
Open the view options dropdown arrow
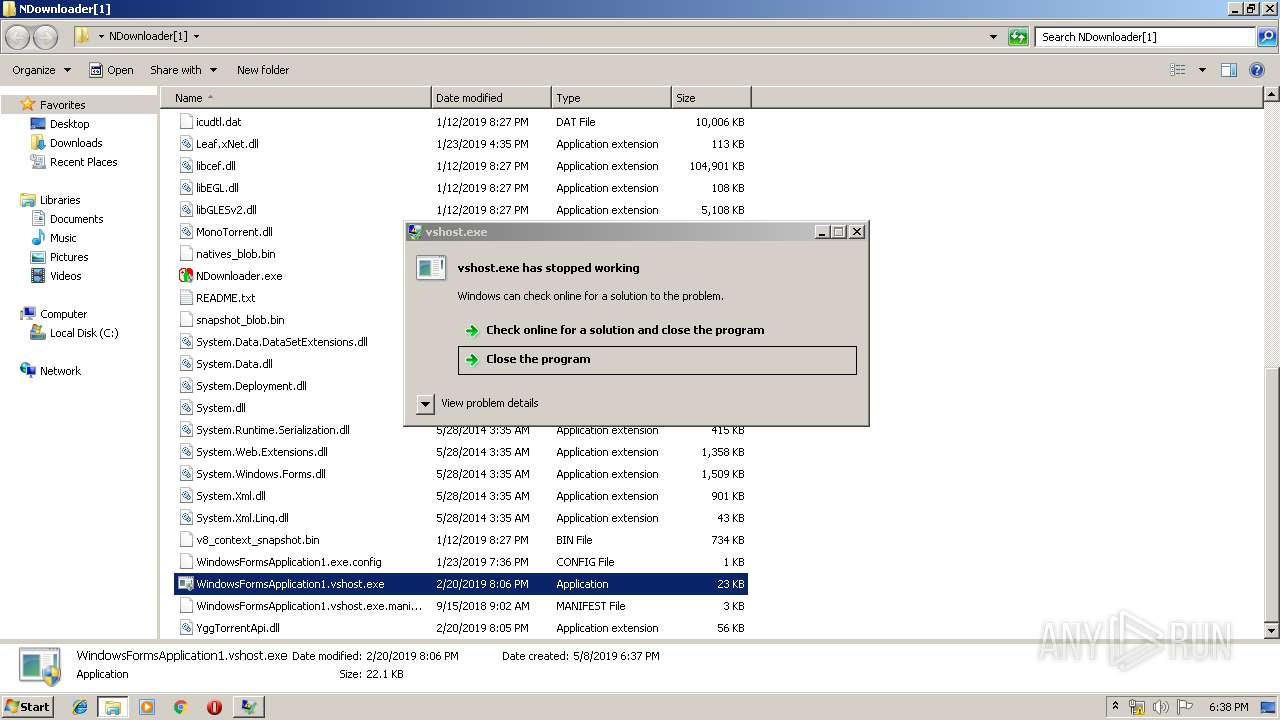point(1202,70)
